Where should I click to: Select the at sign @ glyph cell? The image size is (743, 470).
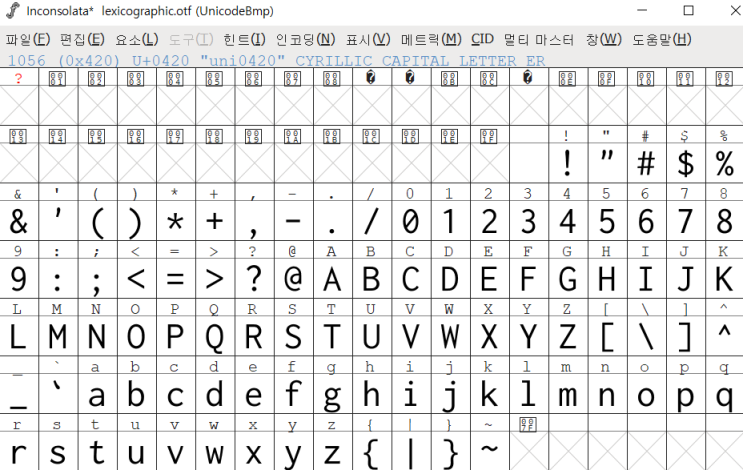point(294,279)
